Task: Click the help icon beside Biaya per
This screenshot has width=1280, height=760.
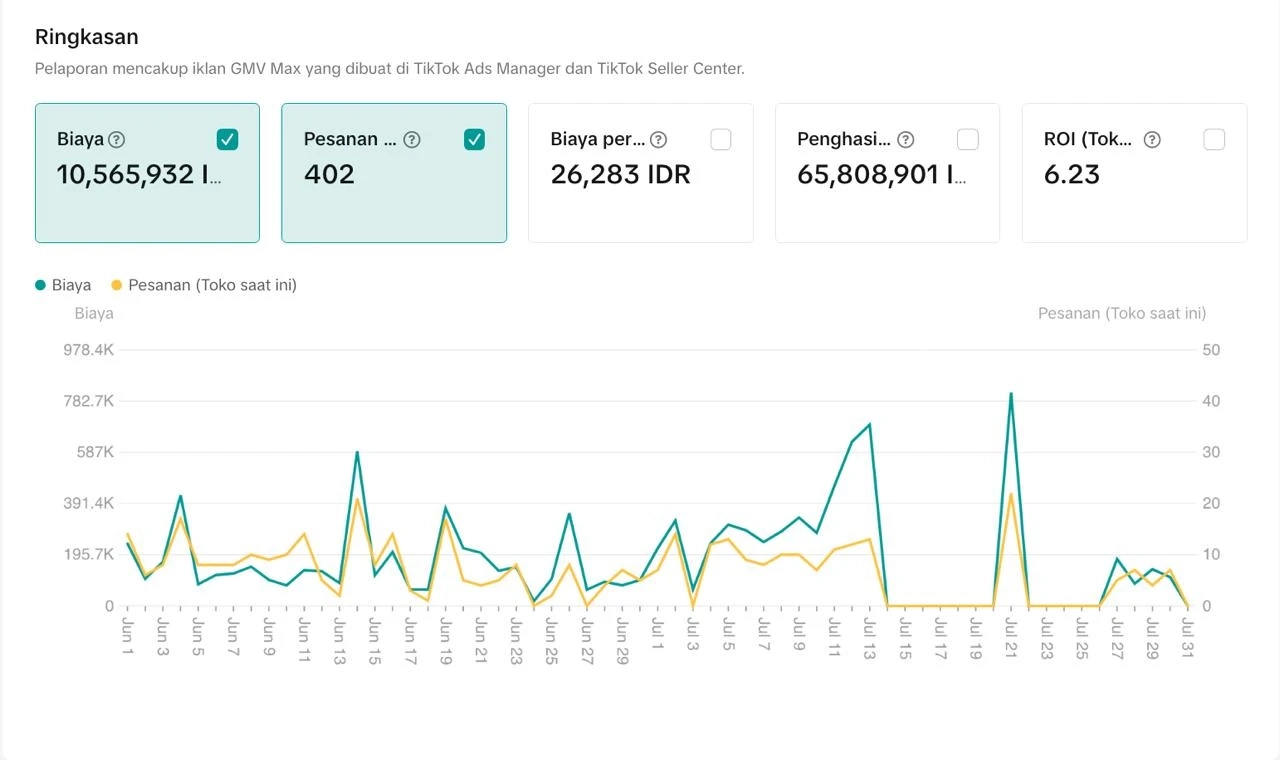Action: click(x=658, y=140)
